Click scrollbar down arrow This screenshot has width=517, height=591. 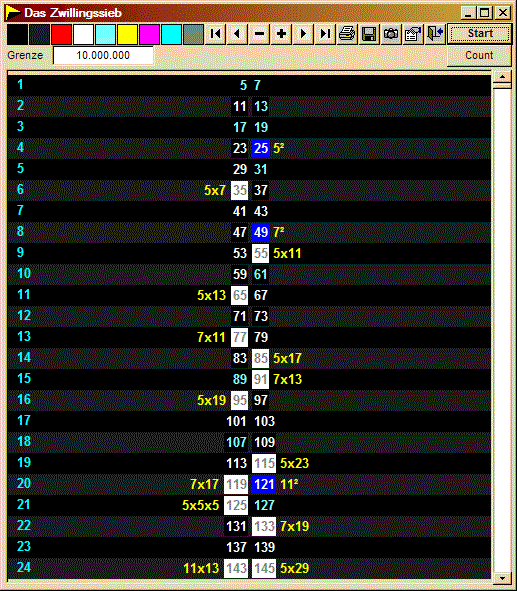pos(502,577)
